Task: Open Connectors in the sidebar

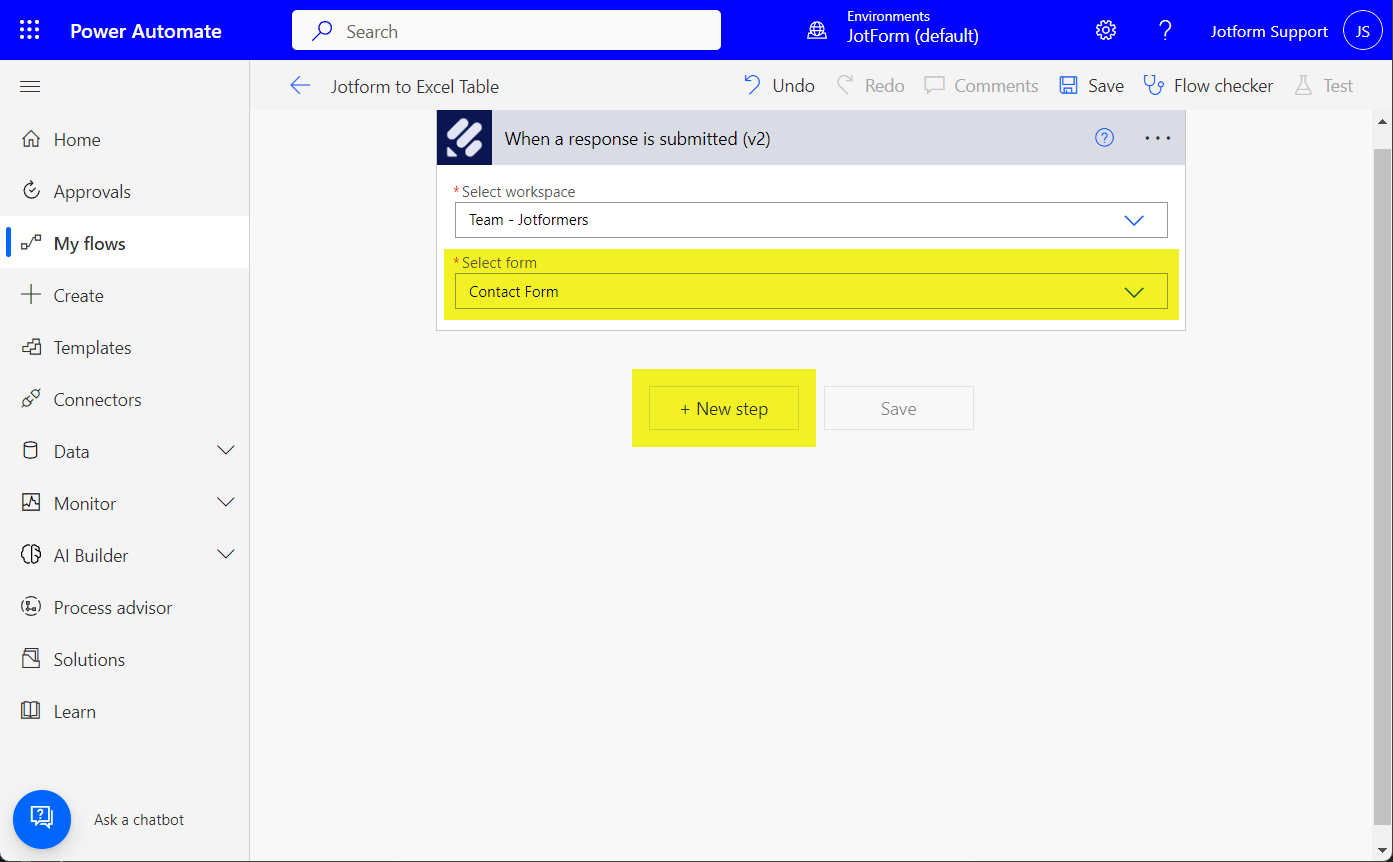Action: pyautogui.click(x=125, y=400)
